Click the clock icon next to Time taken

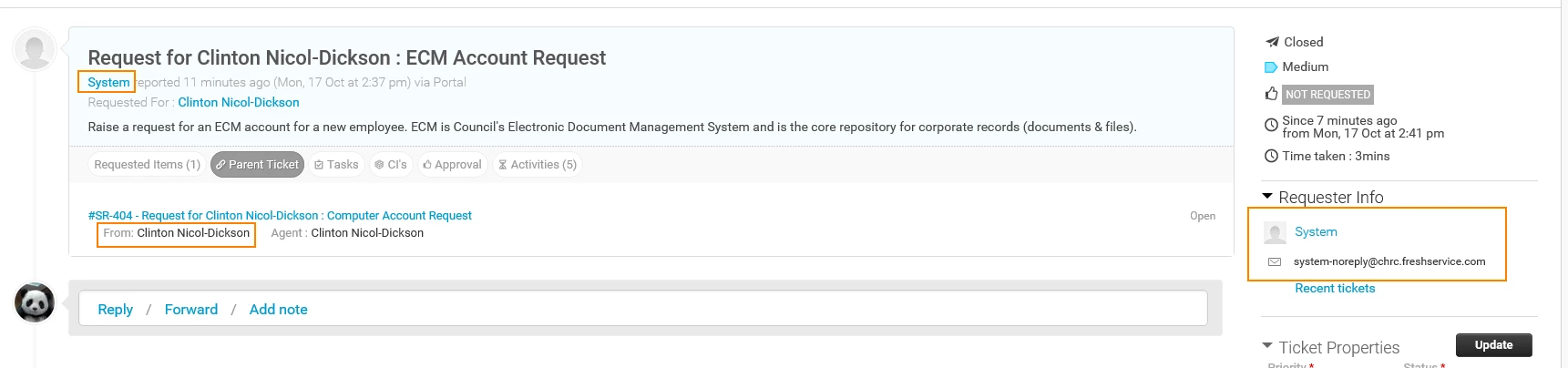tap(1271, 156)
